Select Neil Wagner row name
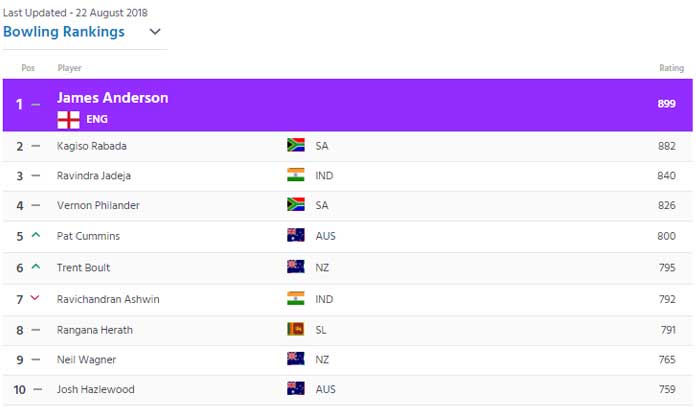This screenshot has width=696, height=409. coord(87,360)
